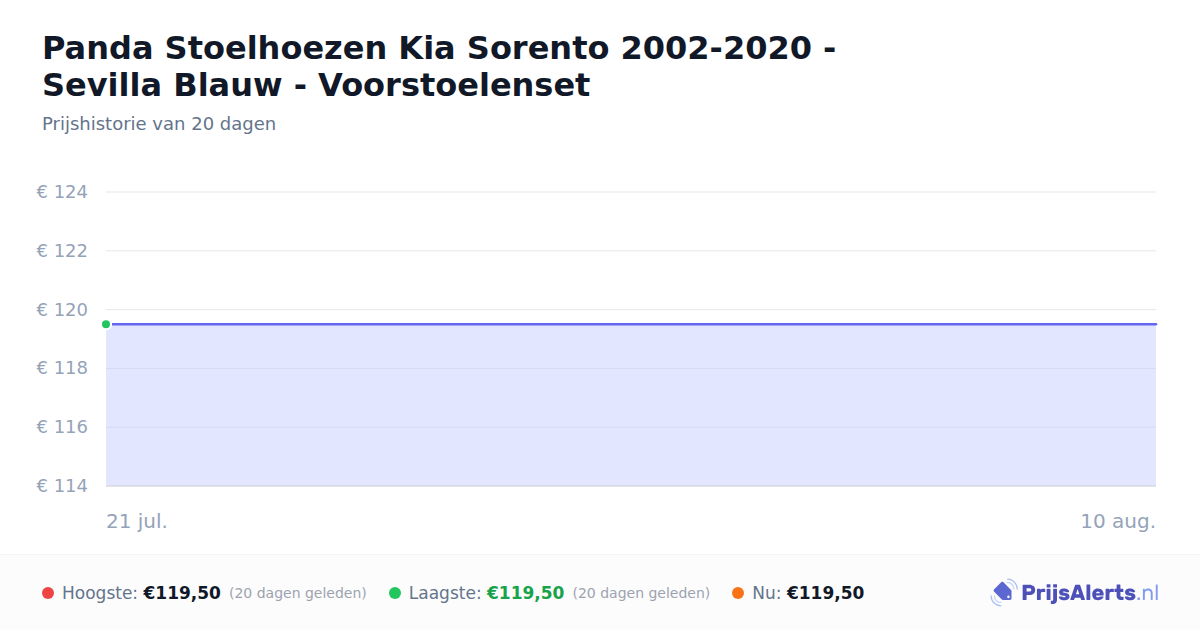
Task: Click the shaded blue area under the line
Action: point(631,405)
